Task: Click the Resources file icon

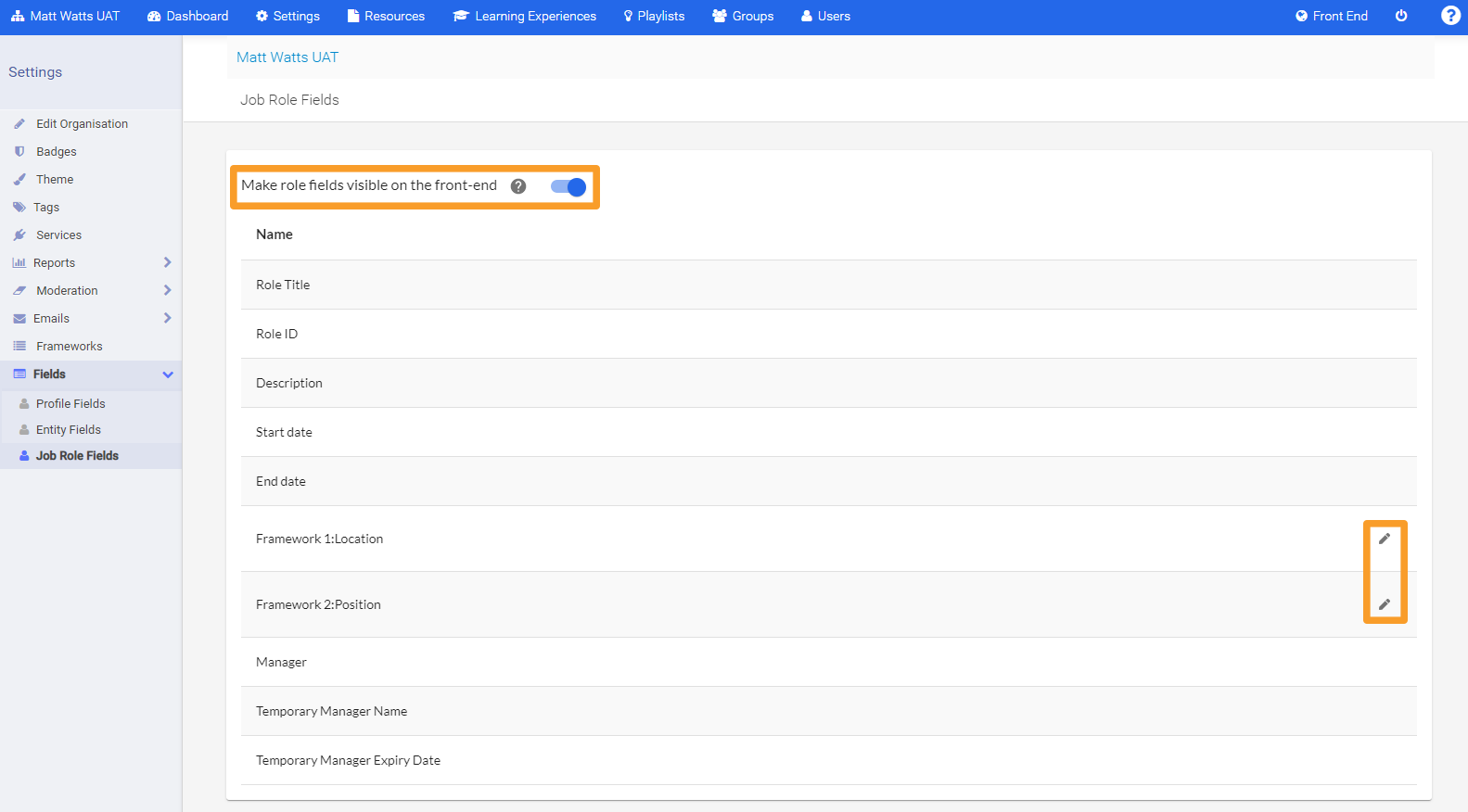Action: (353, 16)
